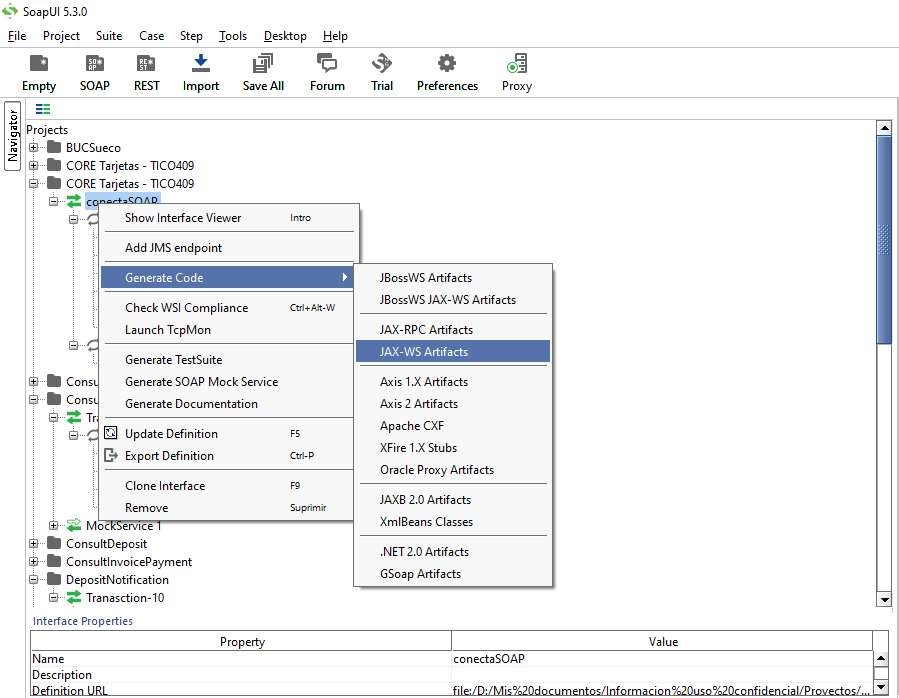Collapse the conectaSOAP interface node
The width and height of the screenshot is (899, 698).
56,200
